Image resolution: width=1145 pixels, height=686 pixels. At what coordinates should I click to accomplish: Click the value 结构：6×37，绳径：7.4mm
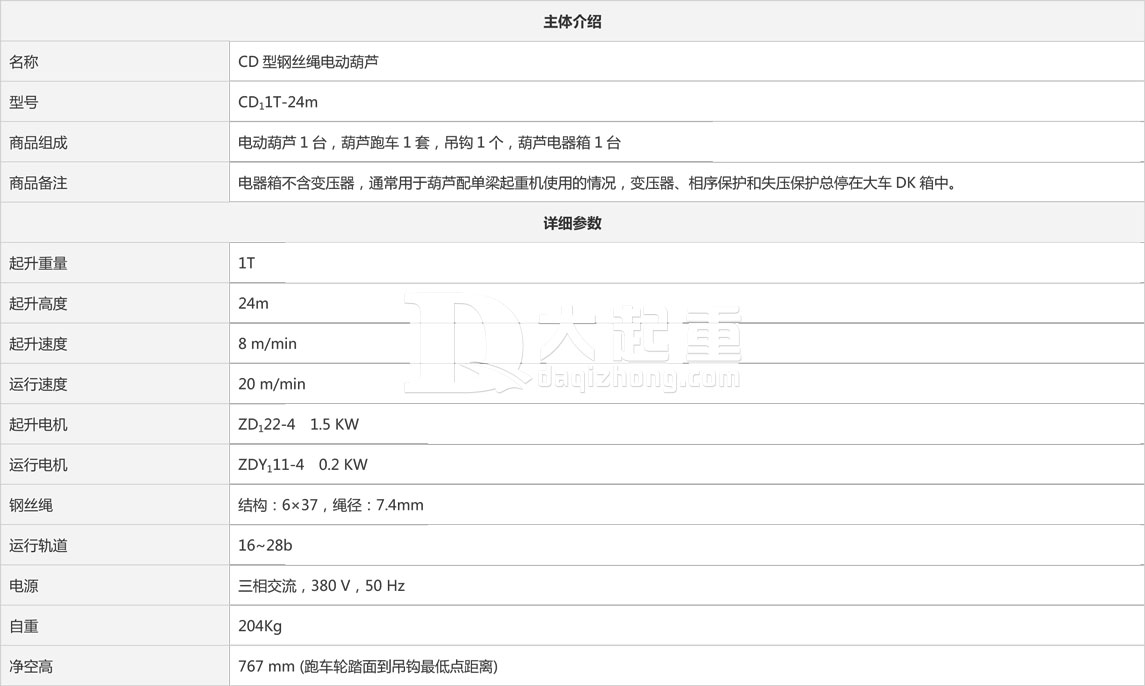tap(331, 505)
